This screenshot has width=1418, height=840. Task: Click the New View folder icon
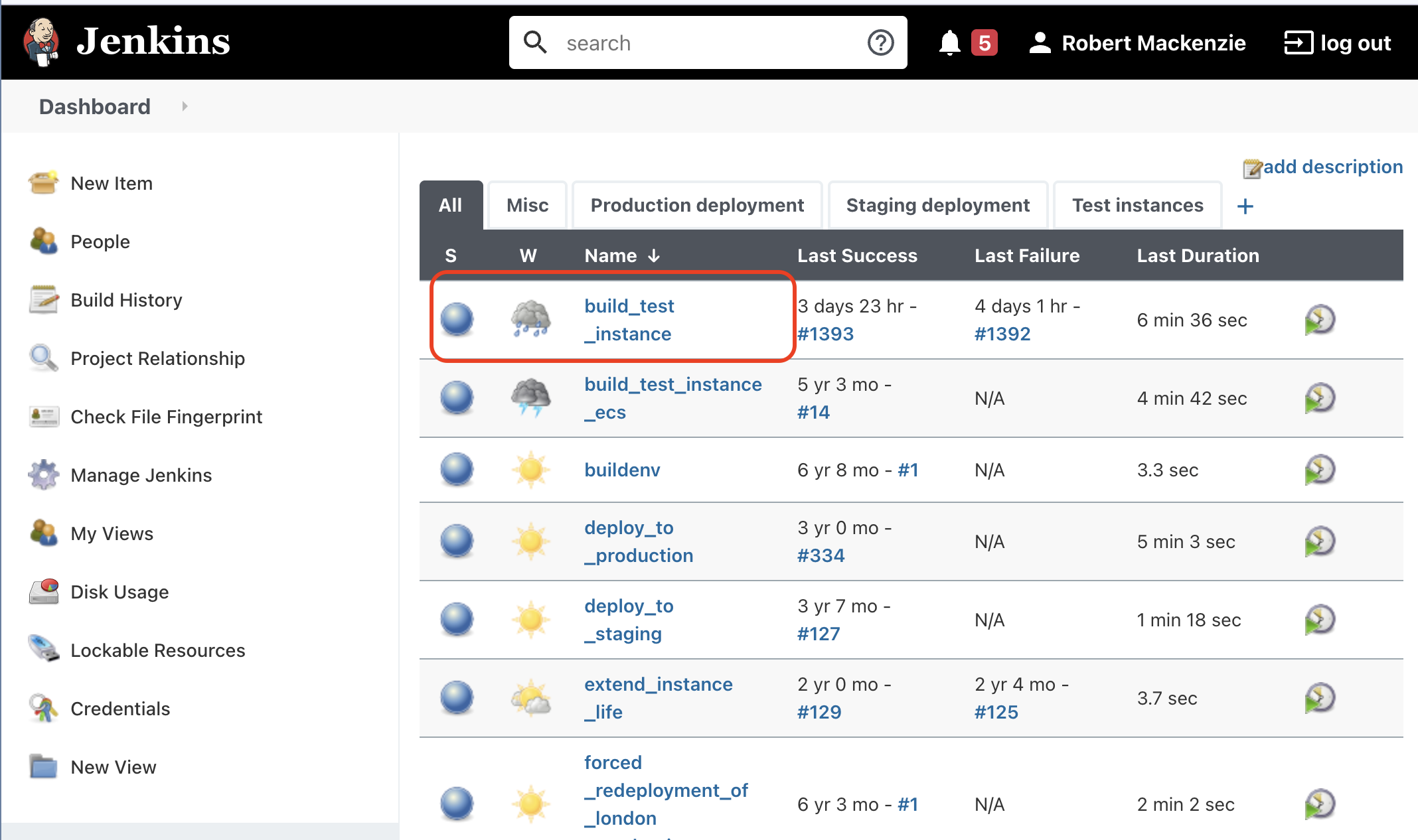[x=44, y=767]
